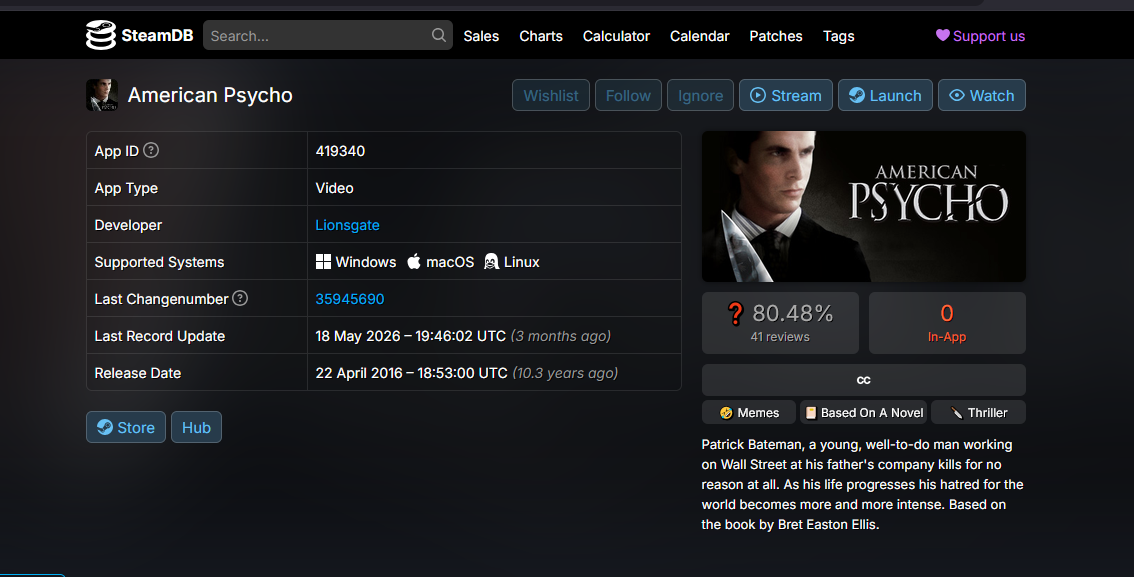Add to Wishlist button
Viewport: 1134px width, 577px height.
(551, 95)
